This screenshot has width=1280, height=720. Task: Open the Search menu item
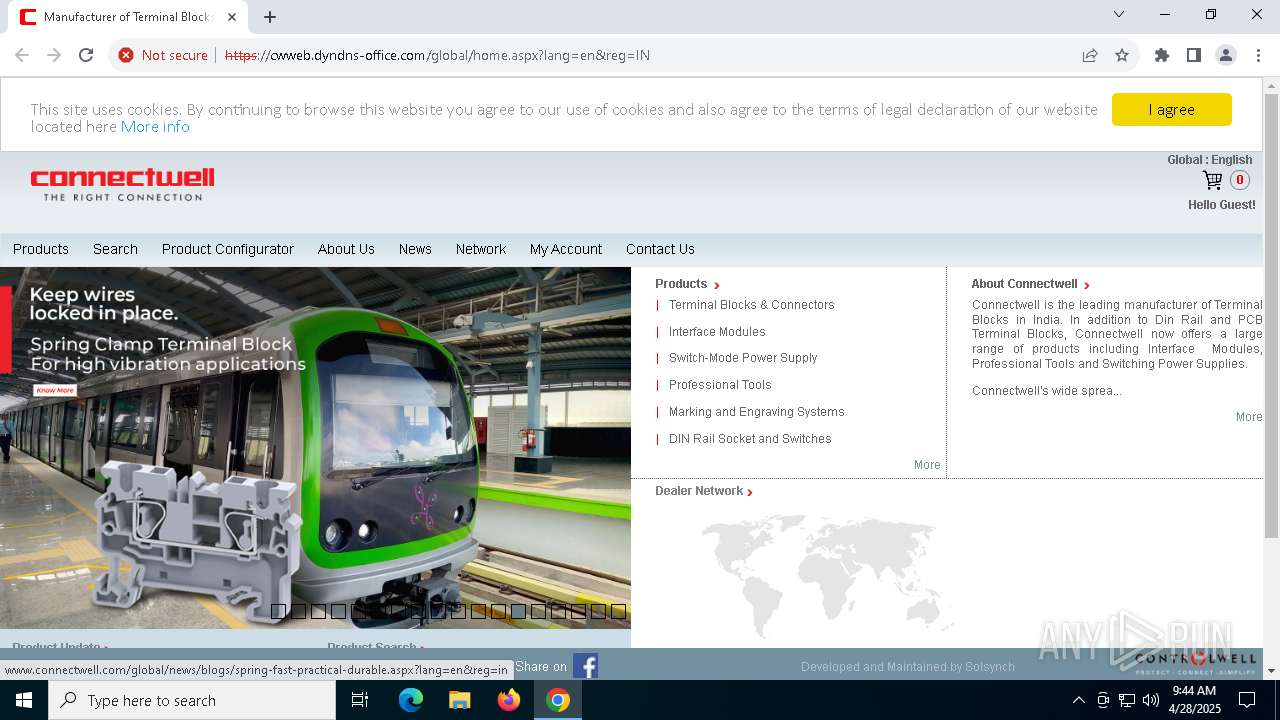pos(115,249)
